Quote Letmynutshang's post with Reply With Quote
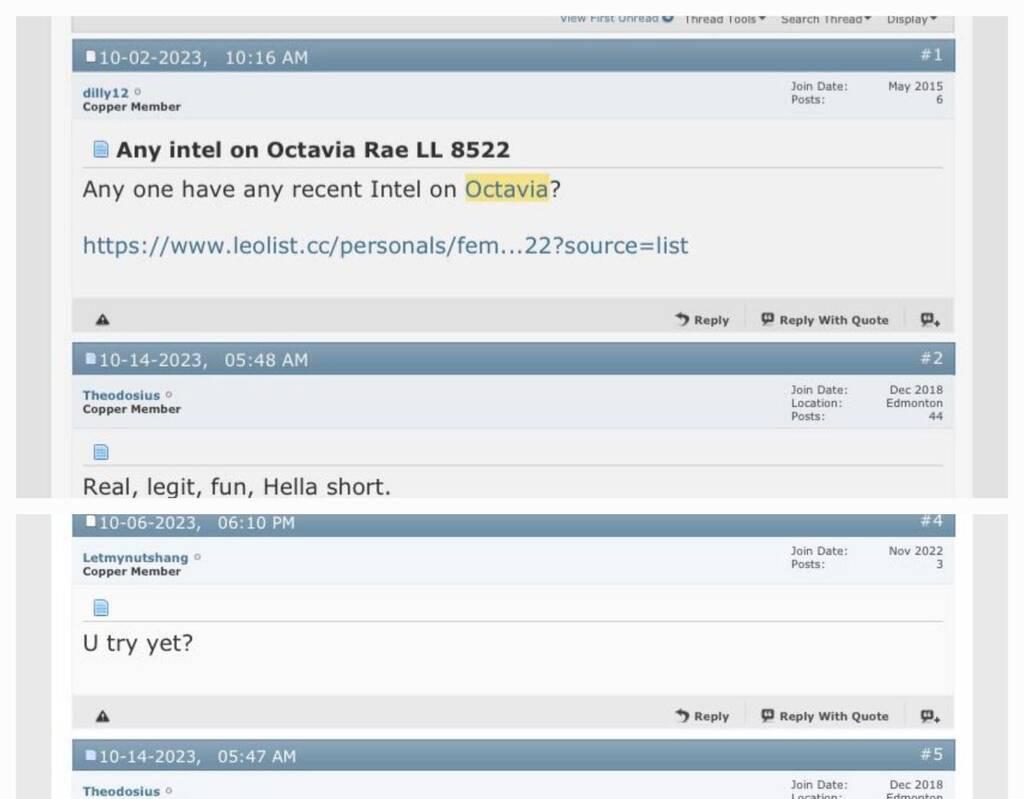Image resolution: width=1024 pixels, height=799 pixels. tap(825, 716)
